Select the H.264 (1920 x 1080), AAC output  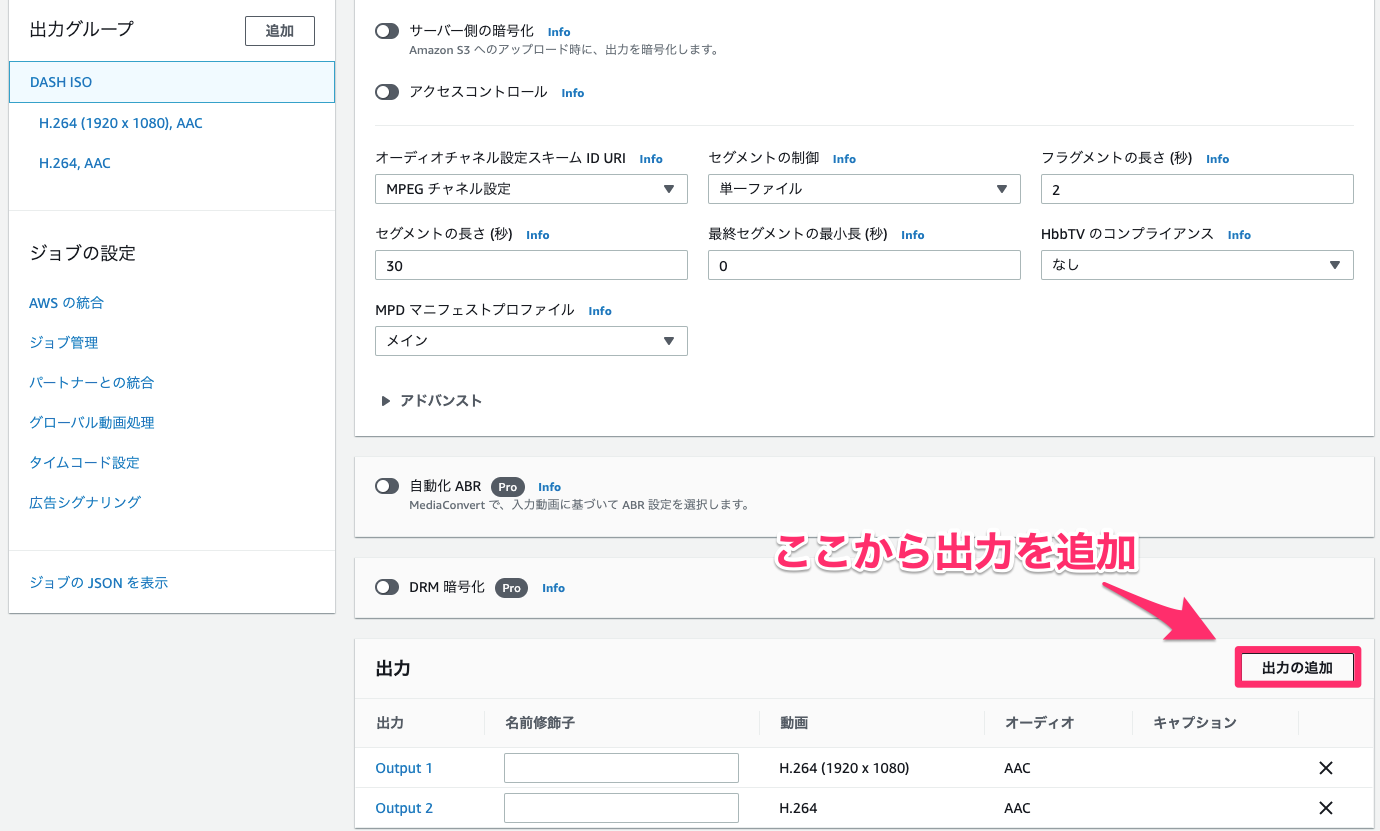[120, 123]
